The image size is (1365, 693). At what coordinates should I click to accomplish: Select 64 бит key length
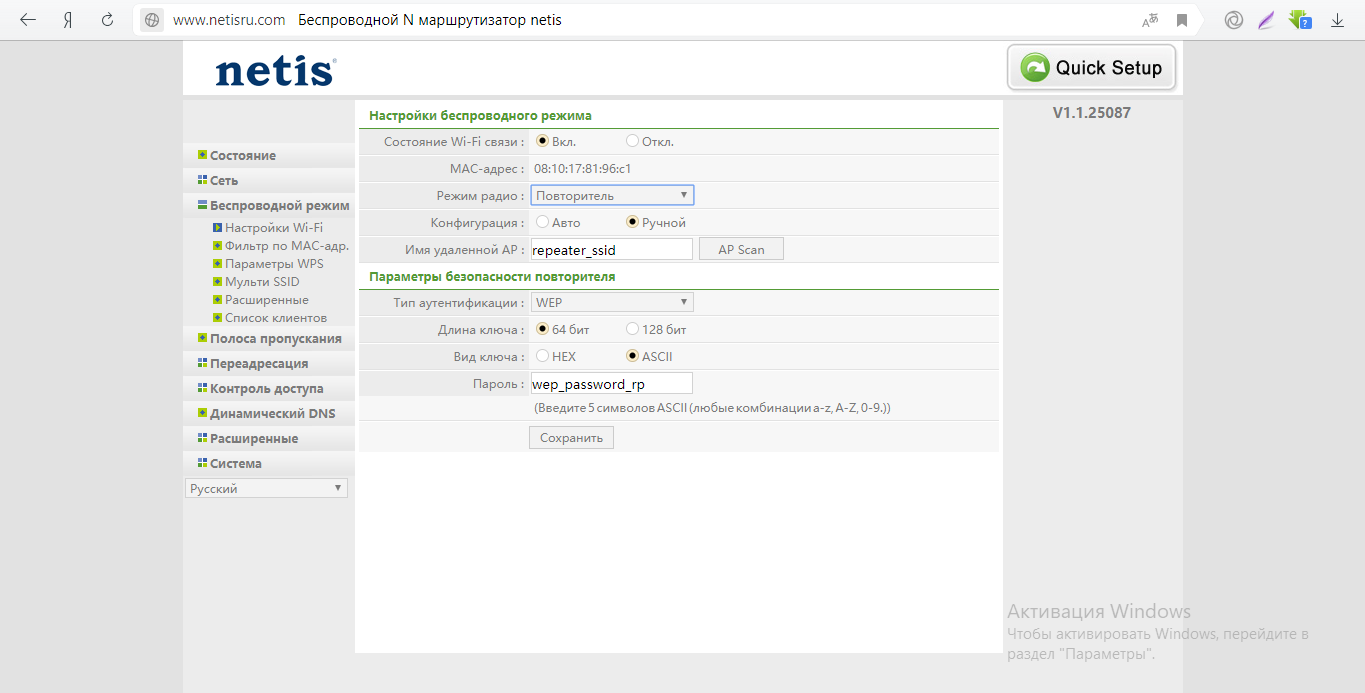(543, 328)
